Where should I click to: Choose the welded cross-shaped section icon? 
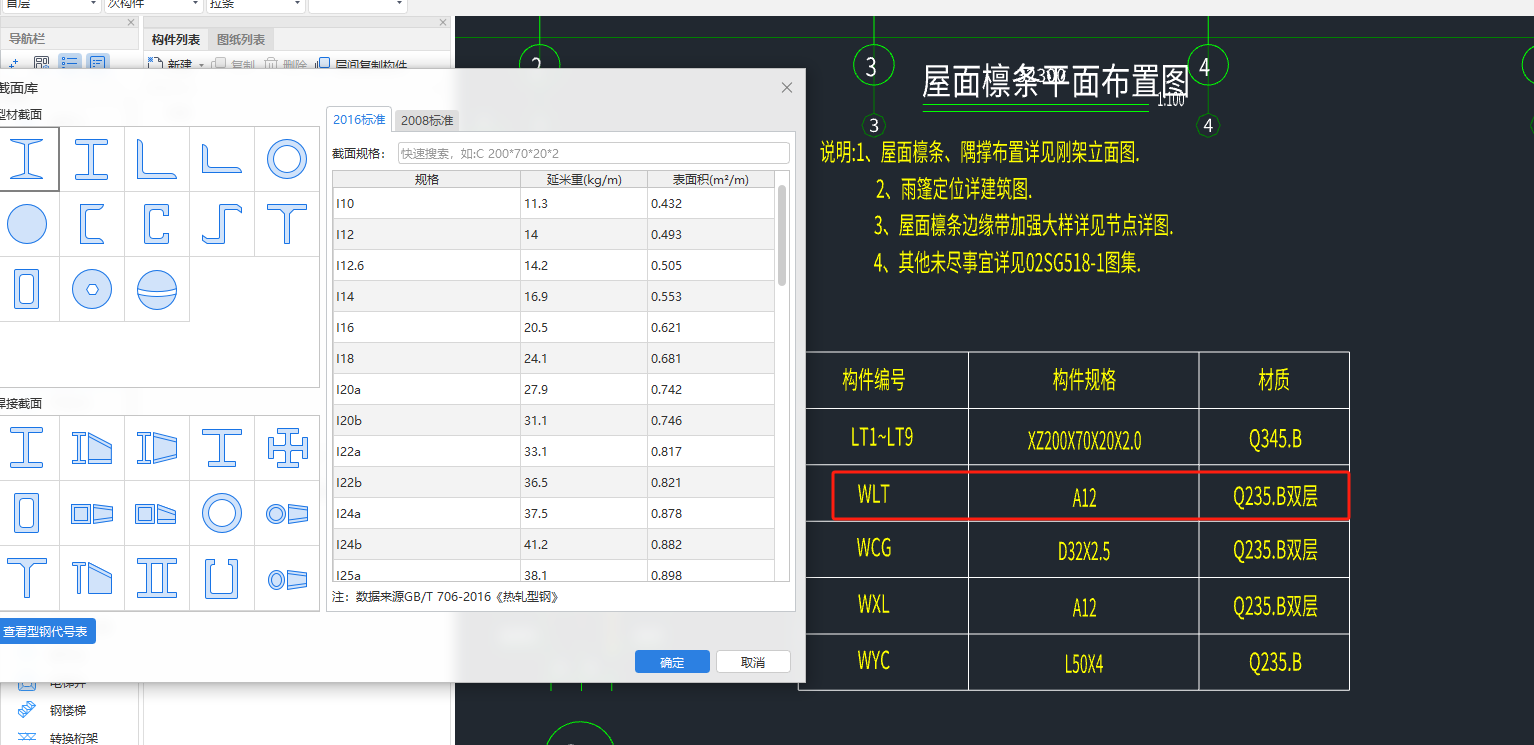(287, 448)
